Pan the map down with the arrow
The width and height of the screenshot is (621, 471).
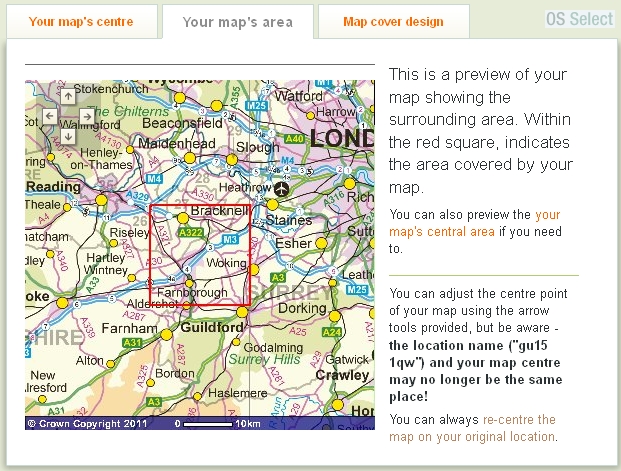68,137
